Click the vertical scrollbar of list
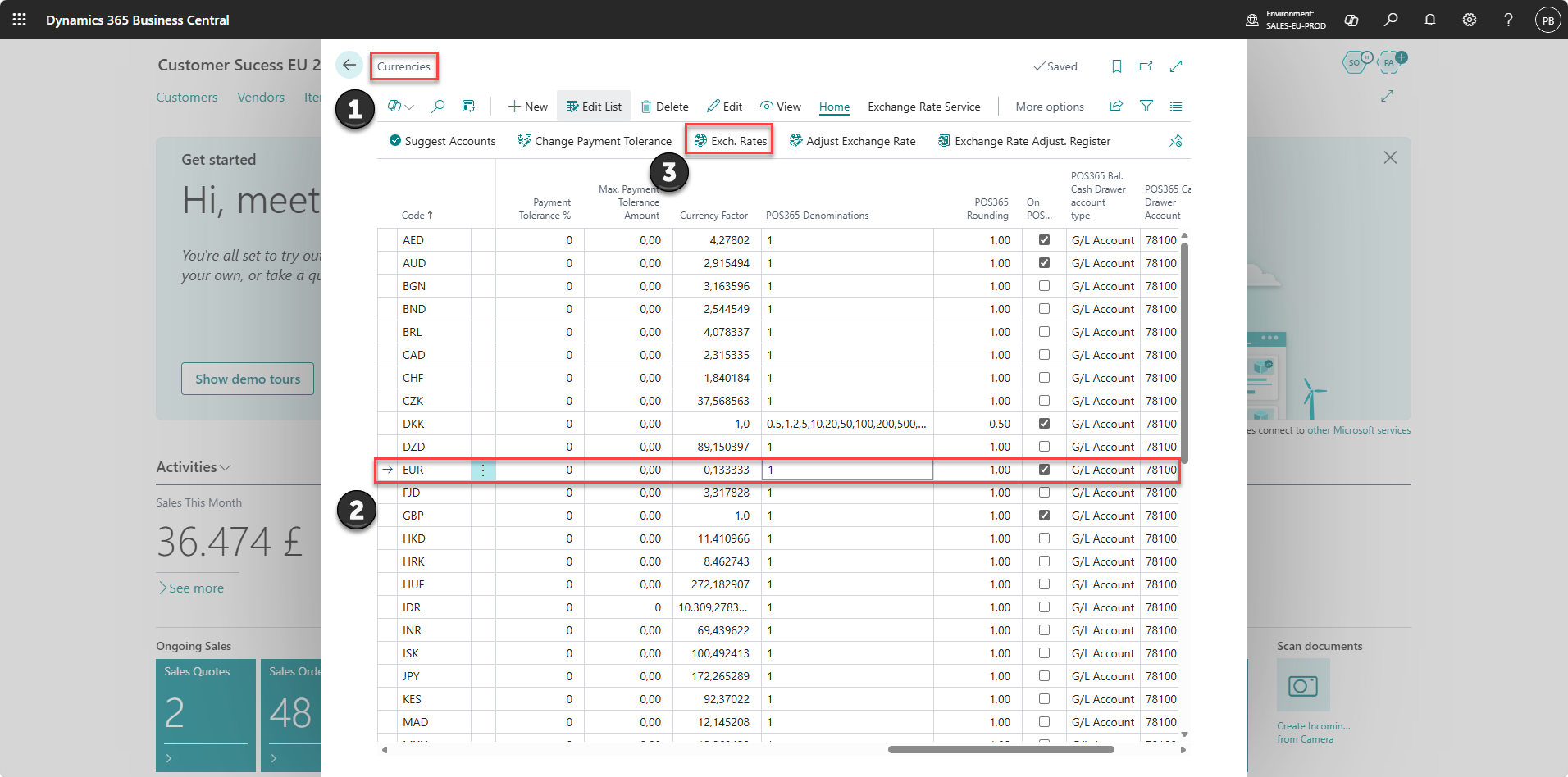 pos(1184,352)
